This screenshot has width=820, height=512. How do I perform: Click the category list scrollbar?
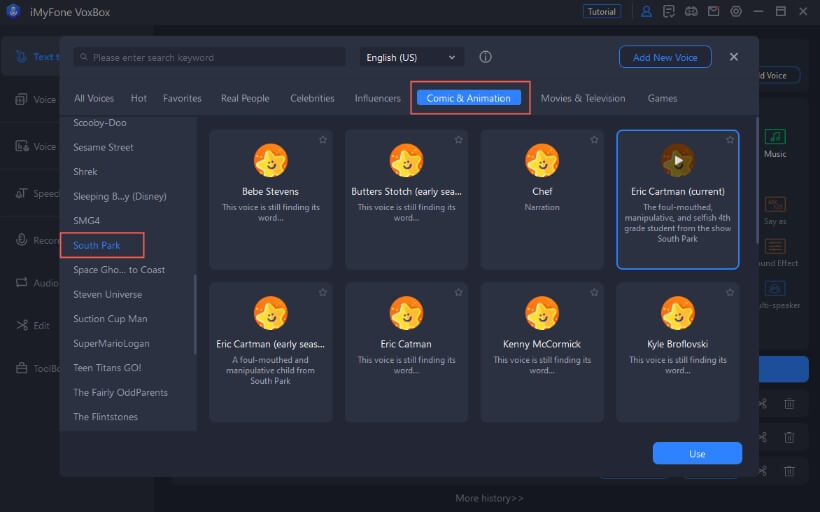pyautogui.click(x=195, y=314)
